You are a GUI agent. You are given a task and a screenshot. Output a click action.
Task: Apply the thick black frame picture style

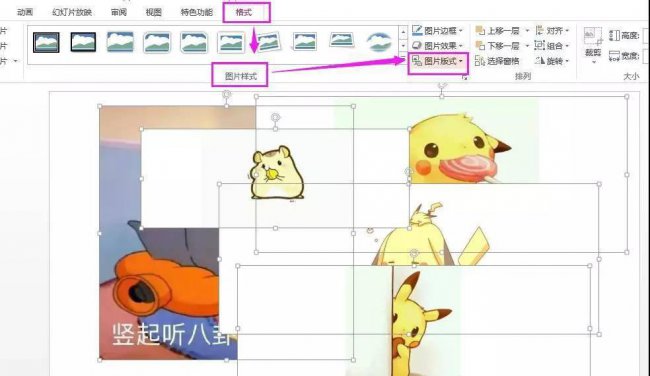coord(83,42)
